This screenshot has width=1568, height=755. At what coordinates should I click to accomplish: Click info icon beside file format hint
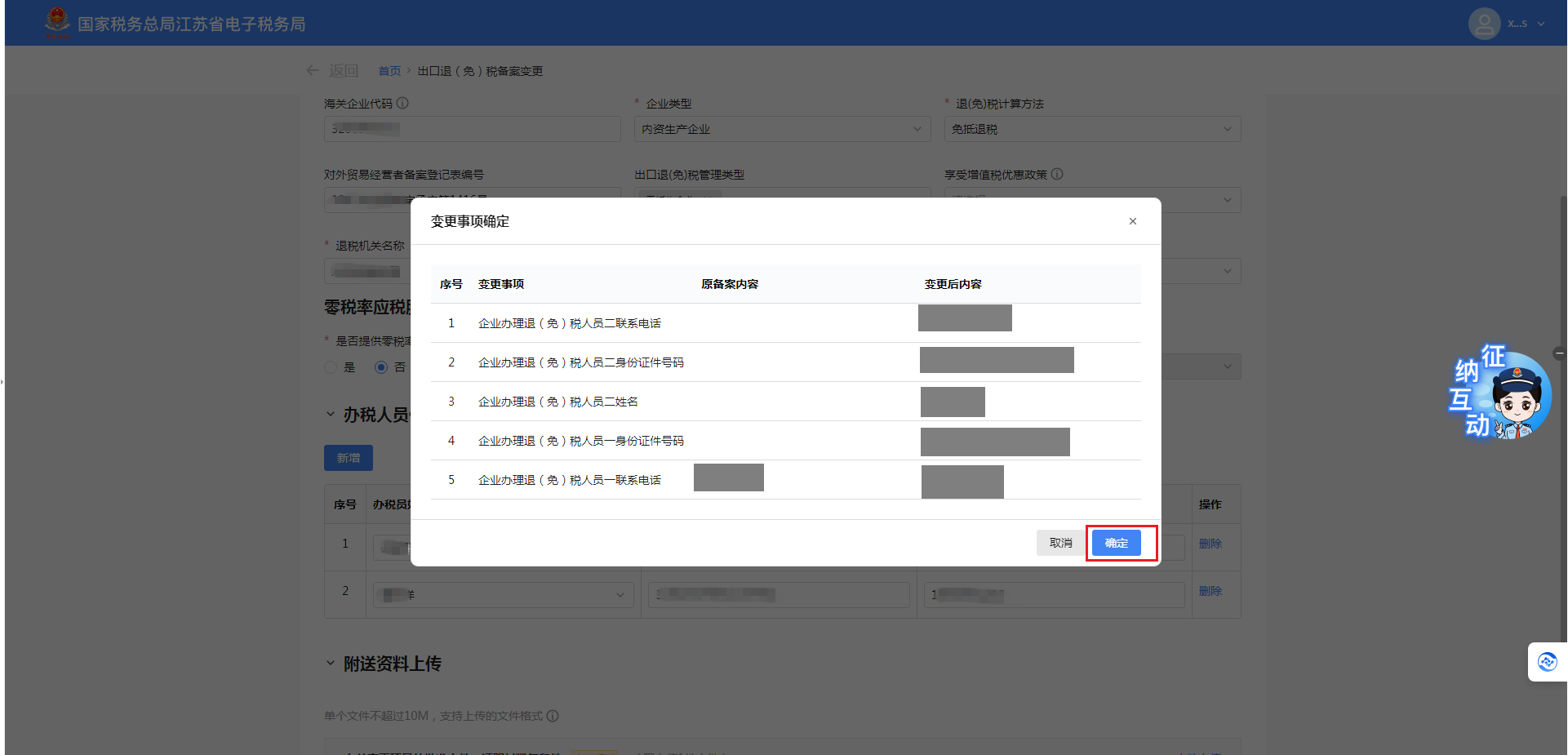coord(553,716)
